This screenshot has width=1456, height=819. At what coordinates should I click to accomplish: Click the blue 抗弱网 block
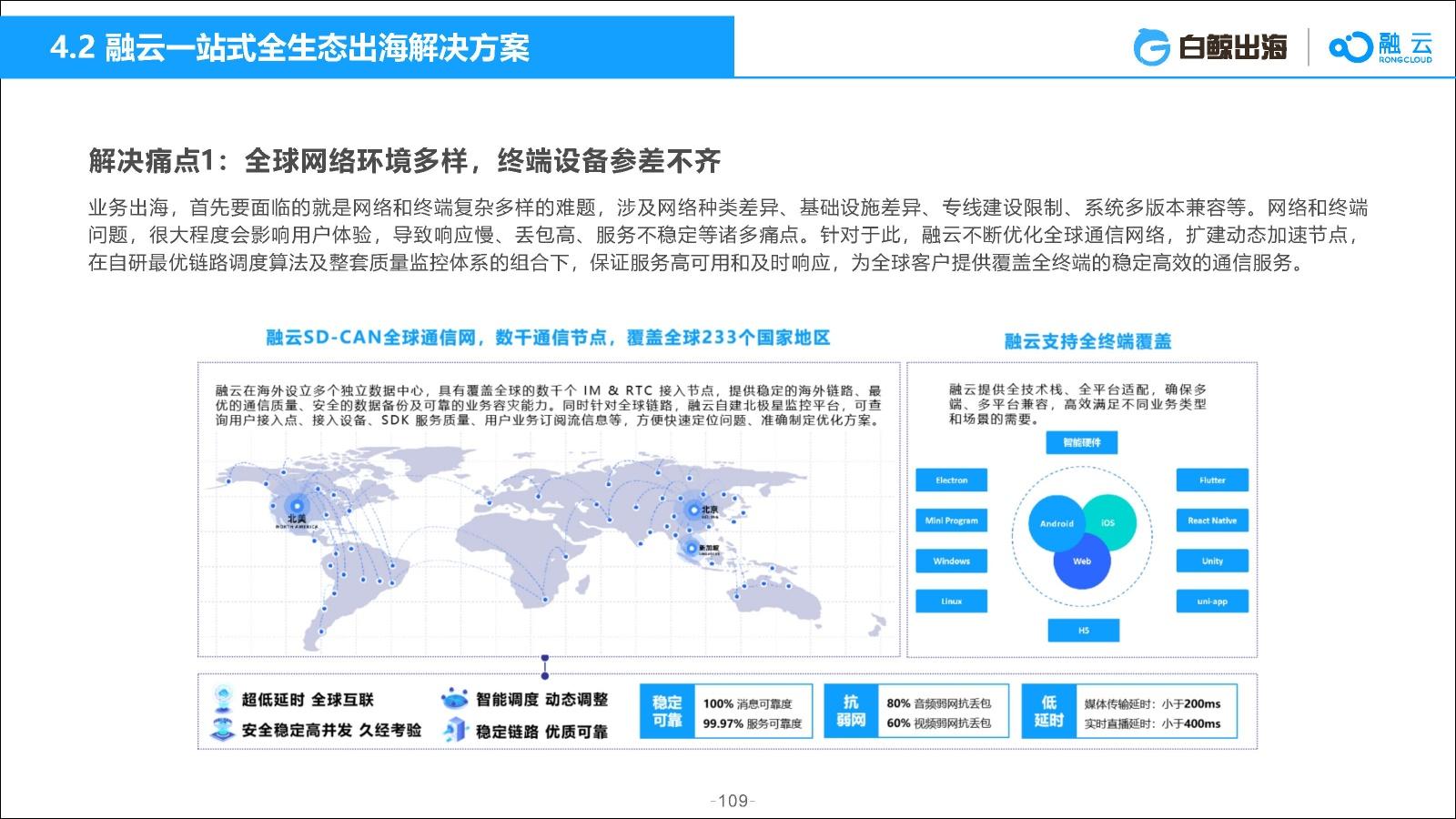851,711
